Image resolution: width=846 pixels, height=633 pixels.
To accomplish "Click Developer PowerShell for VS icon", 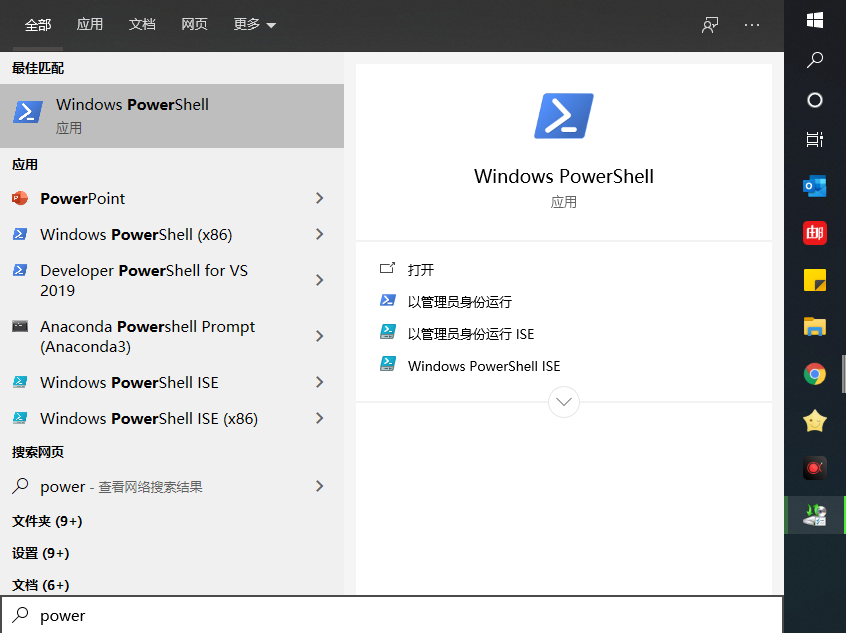I will (x=20, y=270).
